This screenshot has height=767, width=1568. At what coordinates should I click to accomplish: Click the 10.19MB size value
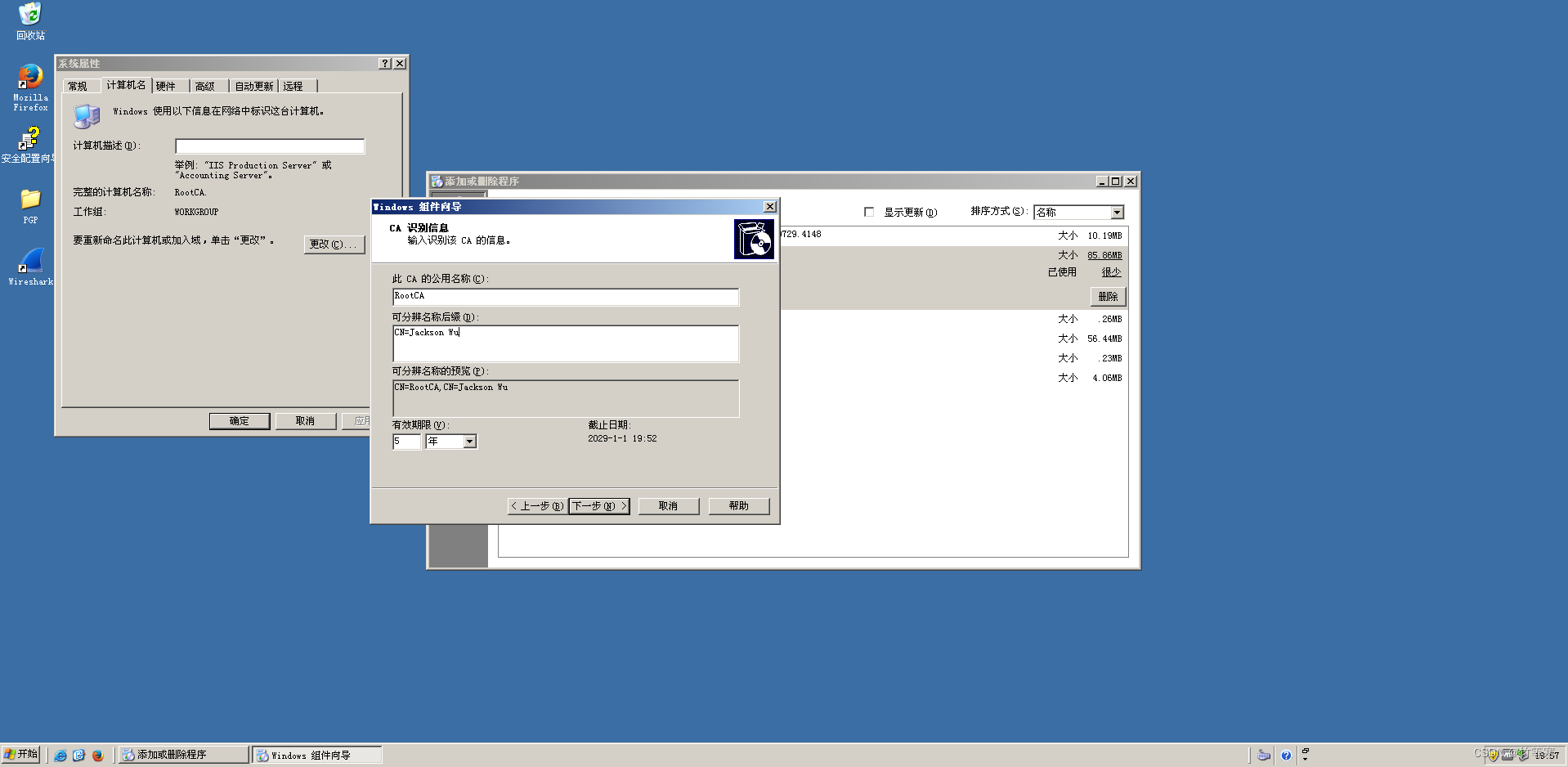(1104, 235)
